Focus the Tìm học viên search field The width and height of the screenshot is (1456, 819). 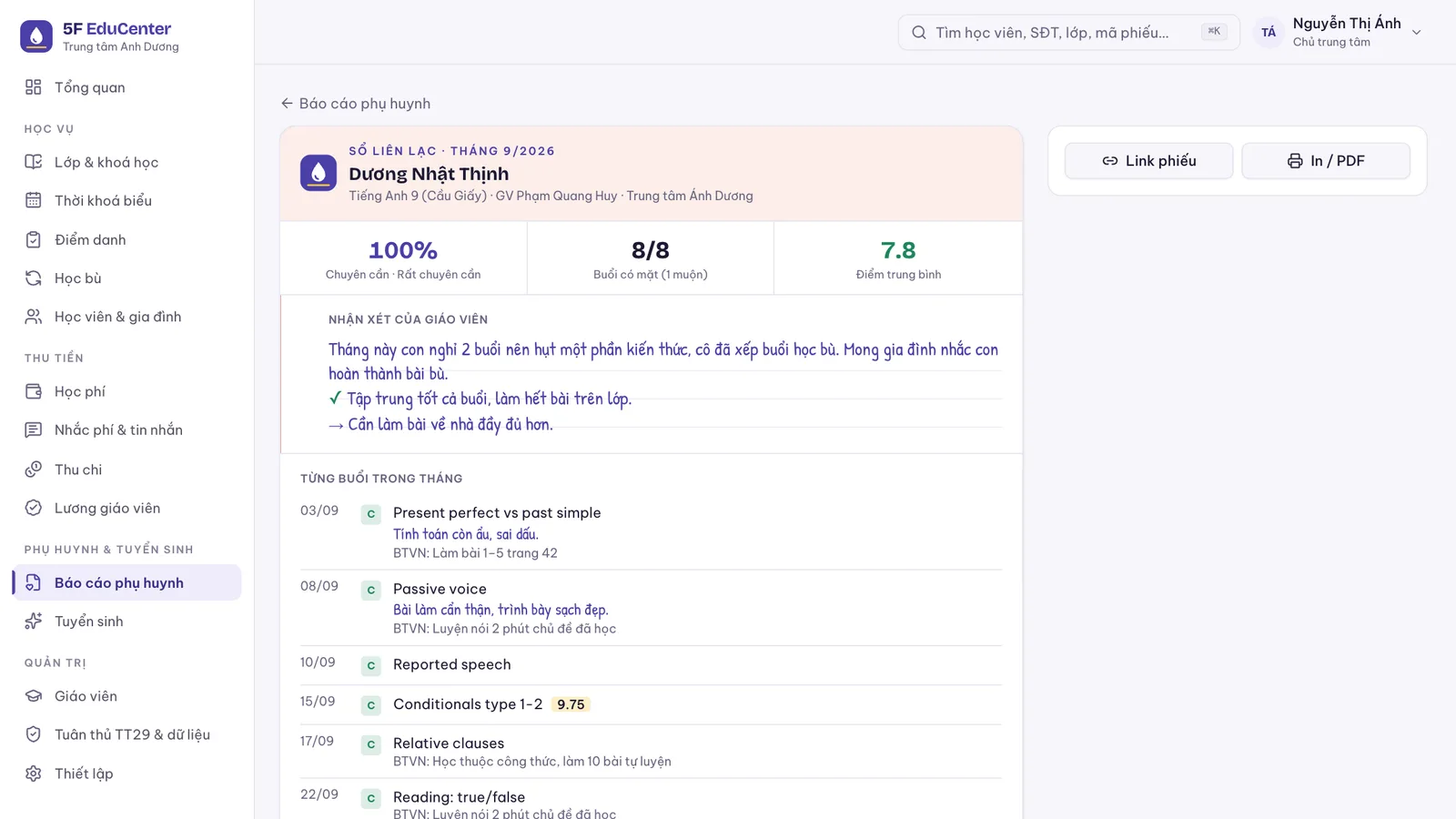point(1068,33)
